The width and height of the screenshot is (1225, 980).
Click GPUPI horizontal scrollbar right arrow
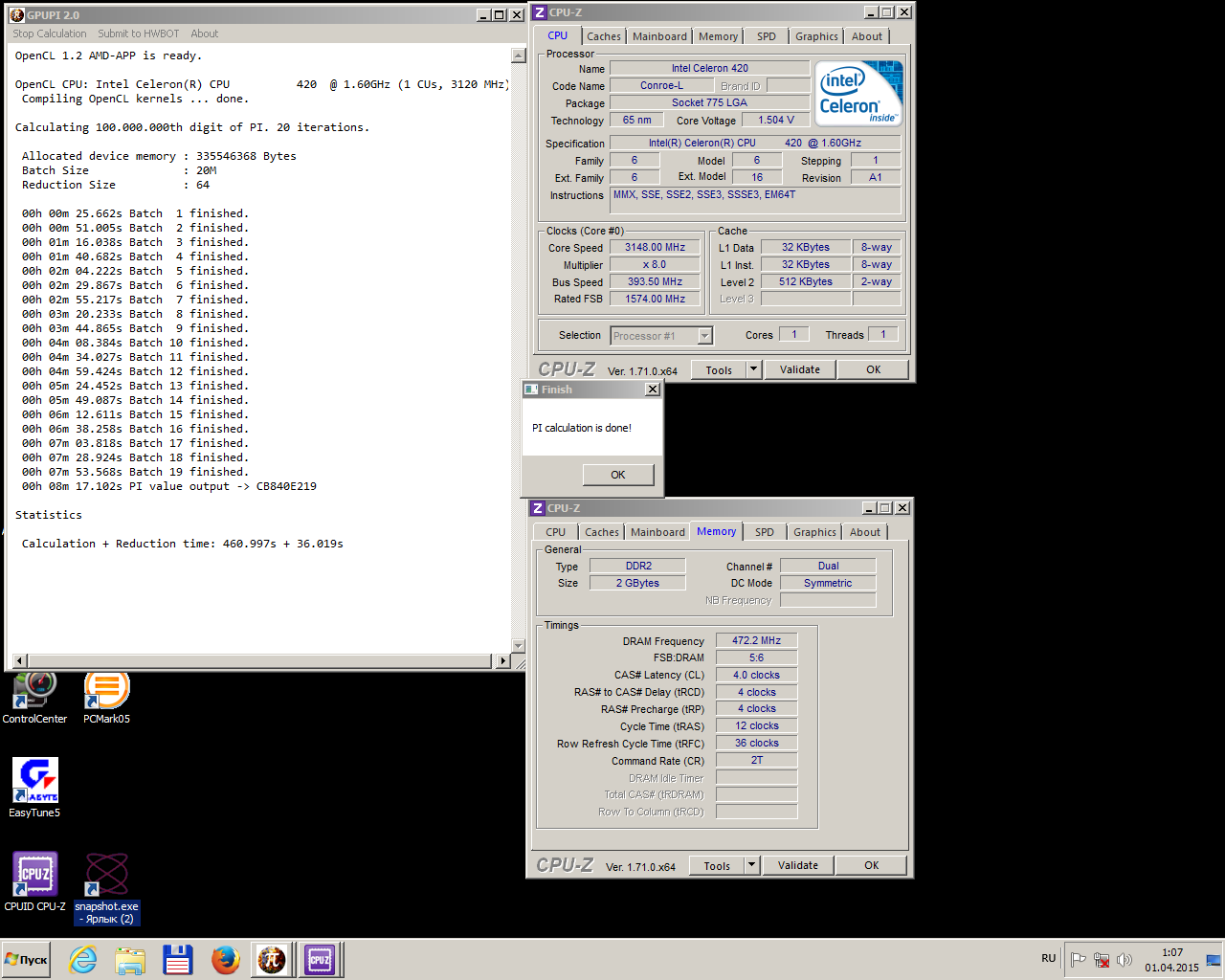tap(503, 660)
